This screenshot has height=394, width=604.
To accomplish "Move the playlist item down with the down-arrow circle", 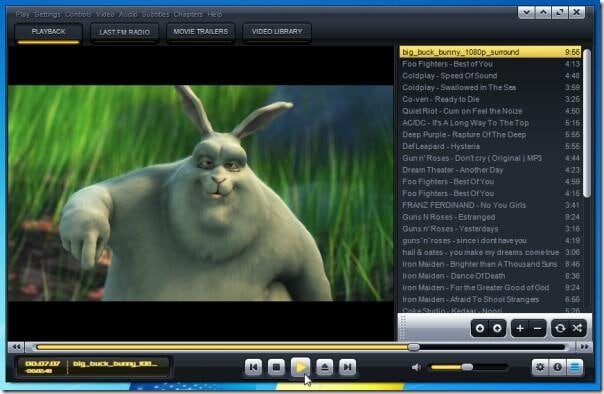I will click(x=480, y=328).
